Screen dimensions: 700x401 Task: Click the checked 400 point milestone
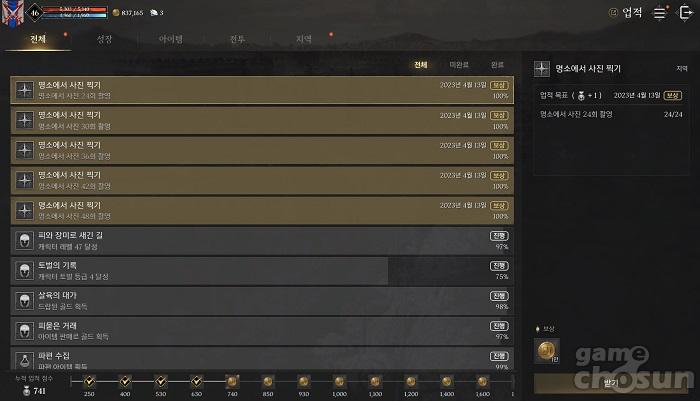click(125, 381)
